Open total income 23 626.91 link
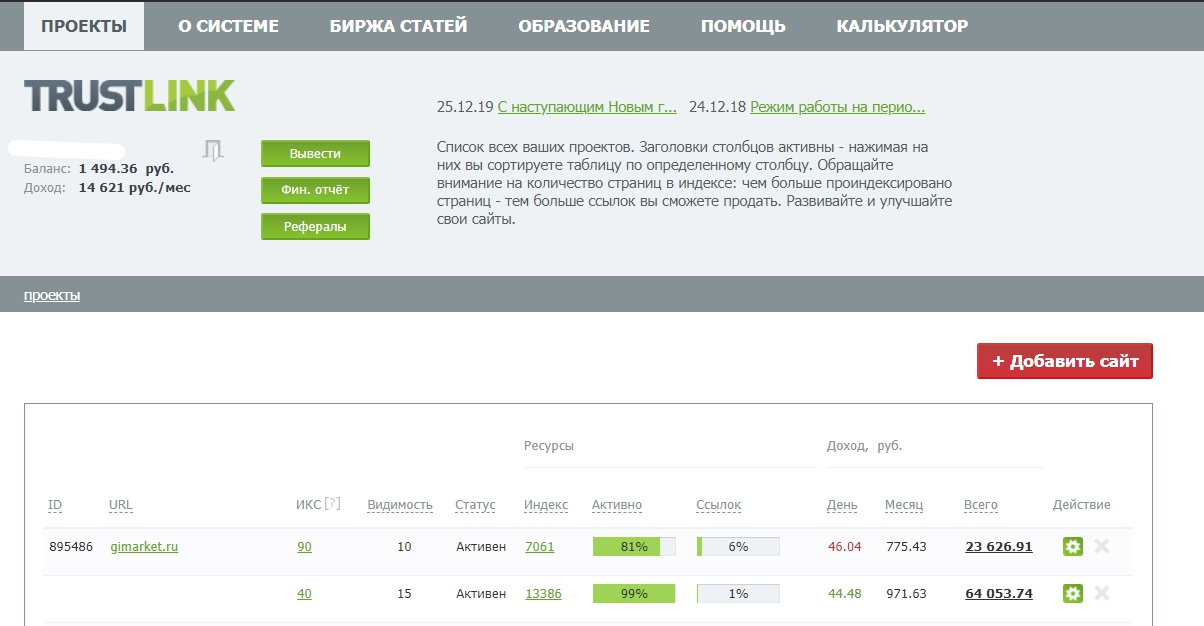This screenshot has height=626, width=1204. click(998, 546)
